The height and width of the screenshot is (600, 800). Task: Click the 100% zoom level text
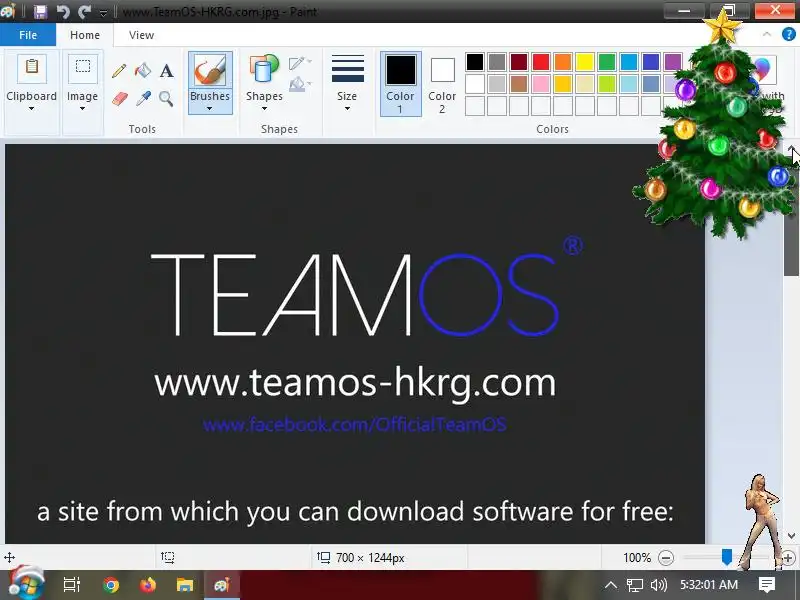(x=637, y=558)
